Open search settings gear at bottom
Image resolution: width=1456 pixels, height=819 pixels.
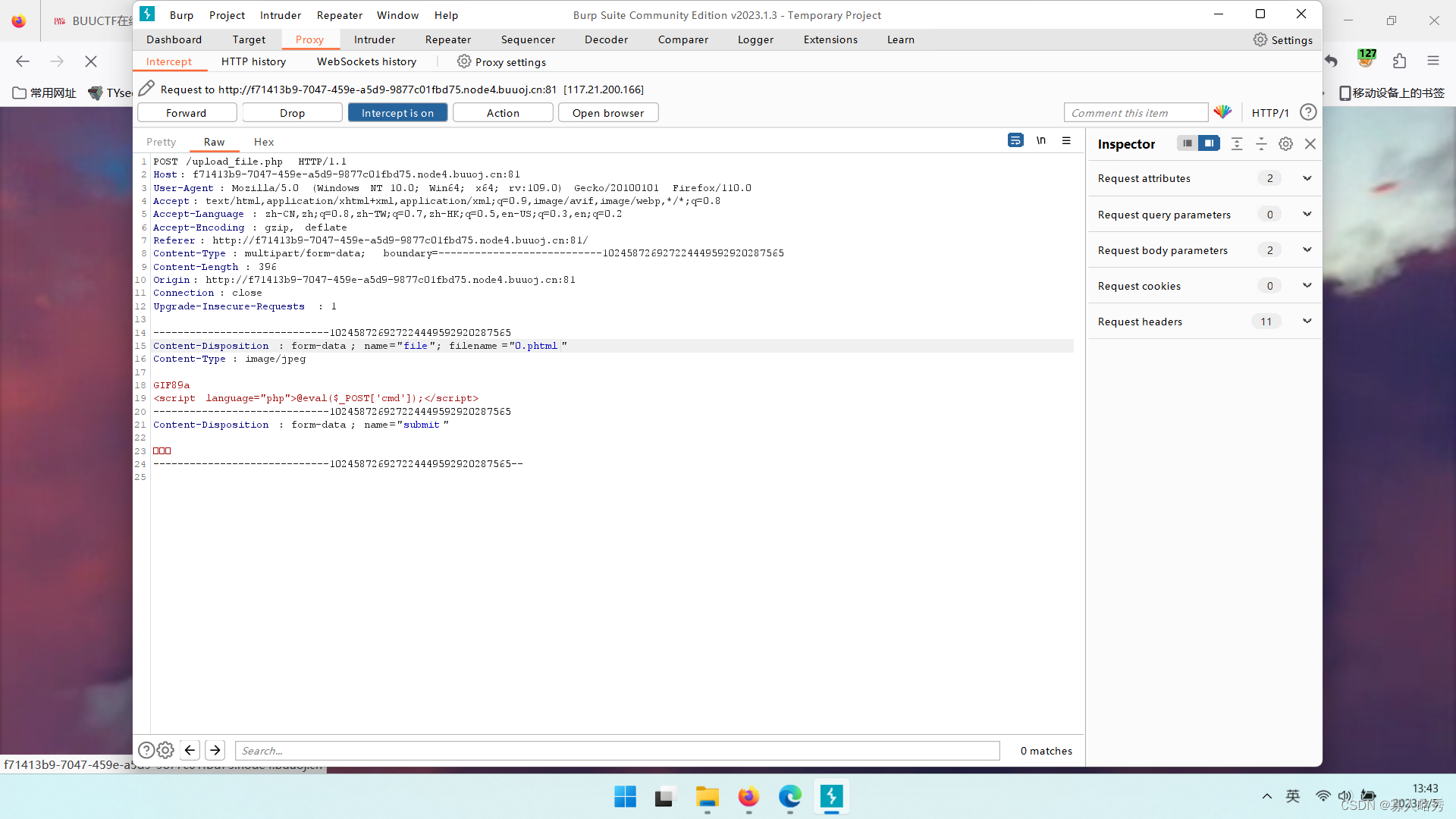[165, 750]
